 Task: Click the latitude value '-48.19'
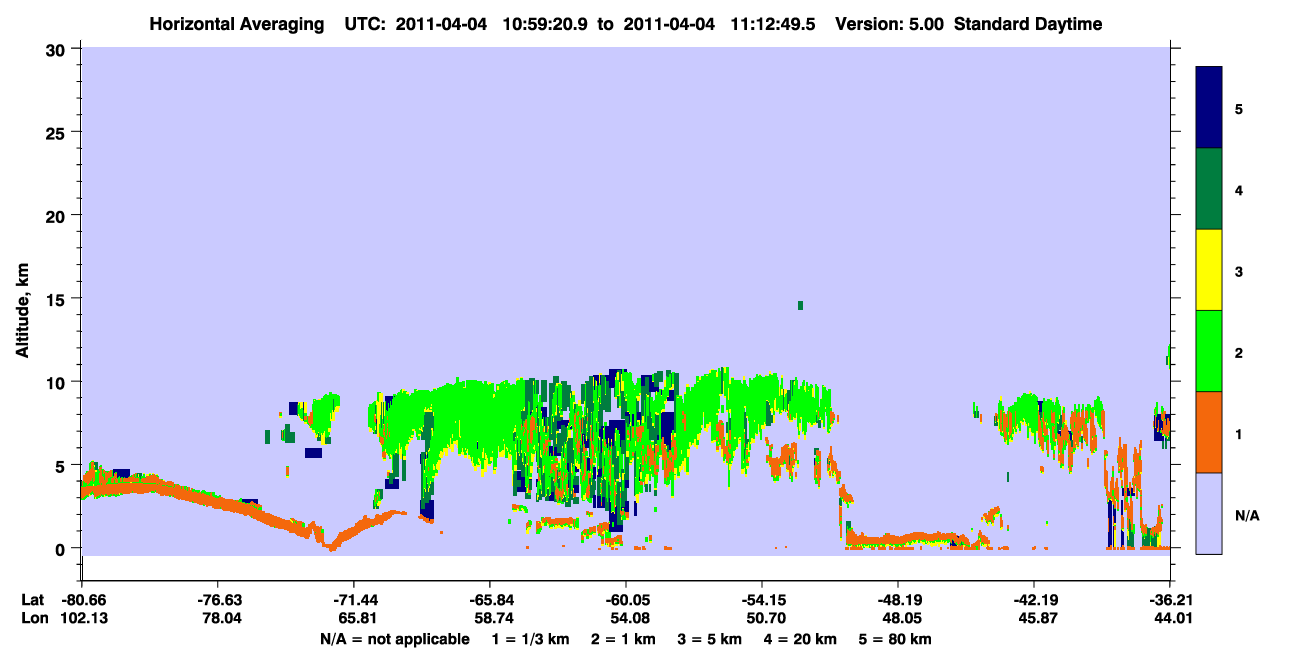[x=898, y=600]
